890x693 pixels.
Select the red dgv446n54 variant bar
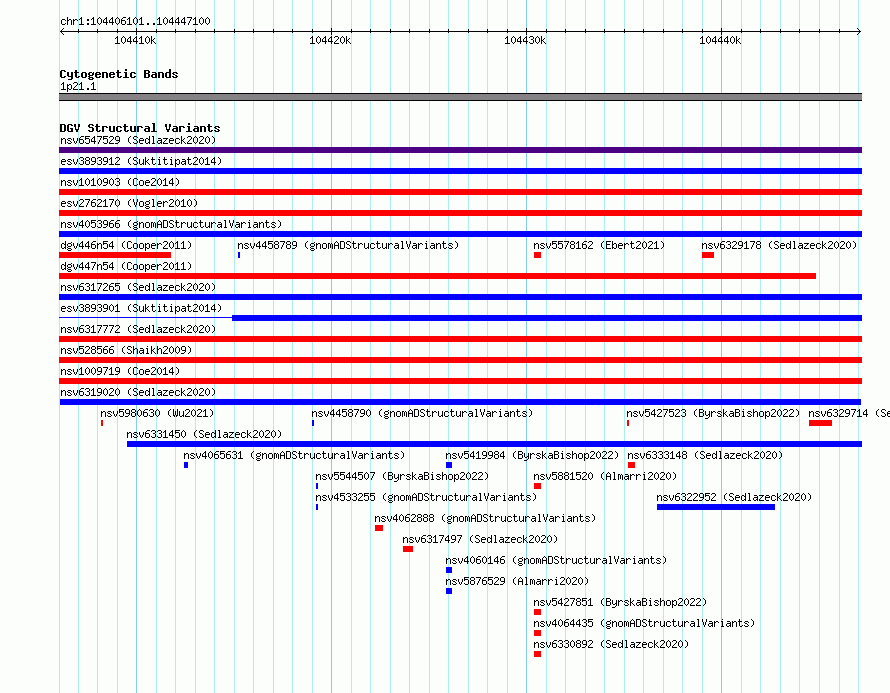[115, 255]
